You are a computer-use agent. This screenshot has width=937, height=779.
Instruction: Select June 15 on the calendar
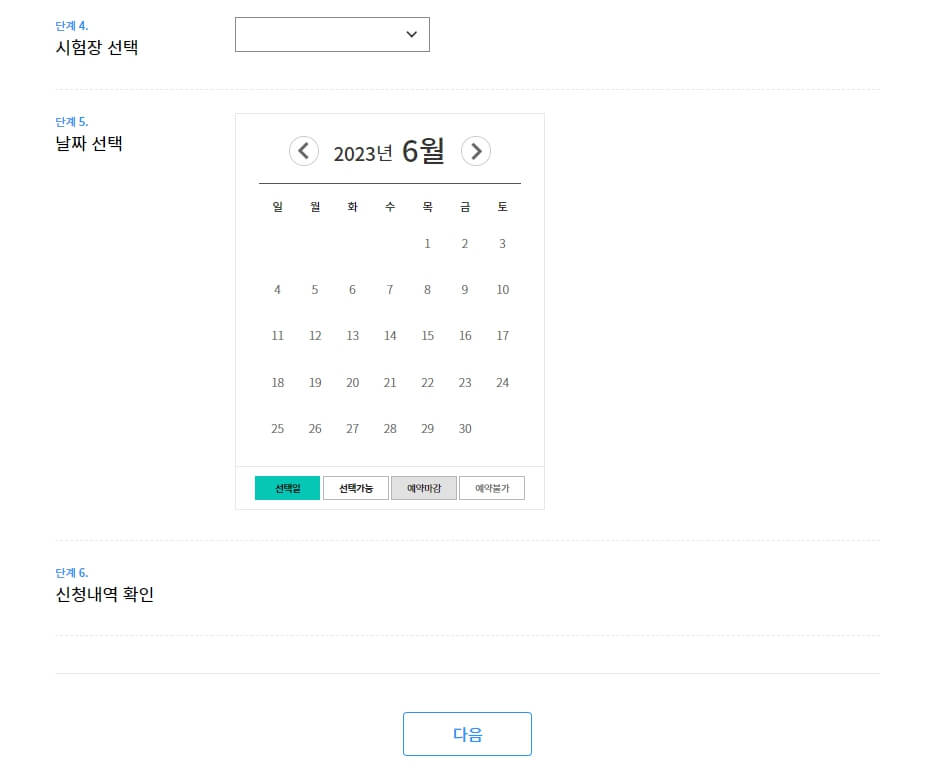click(427, 336)
